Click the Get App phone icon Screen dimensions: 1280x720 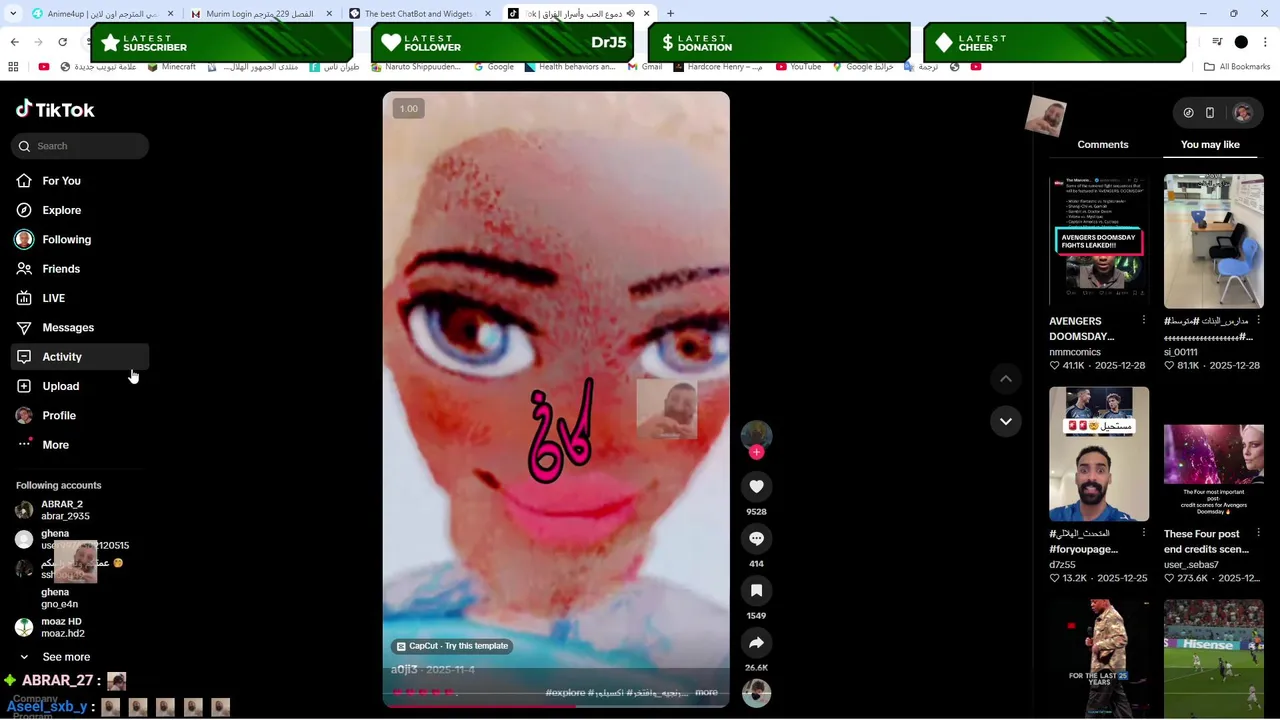1210,113
